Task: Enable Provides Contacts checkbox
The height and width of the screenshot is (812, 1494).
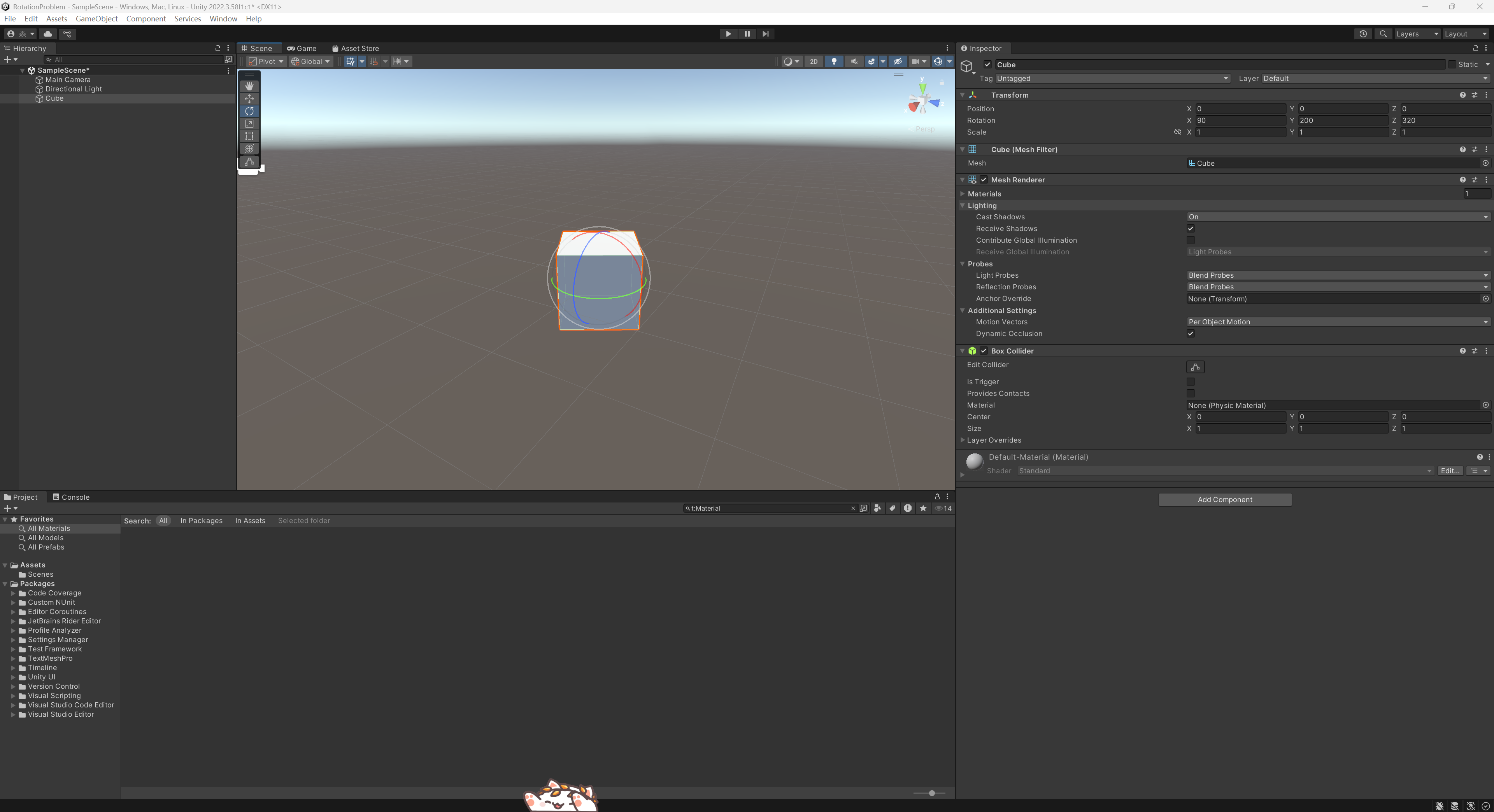Action: 1191,394
